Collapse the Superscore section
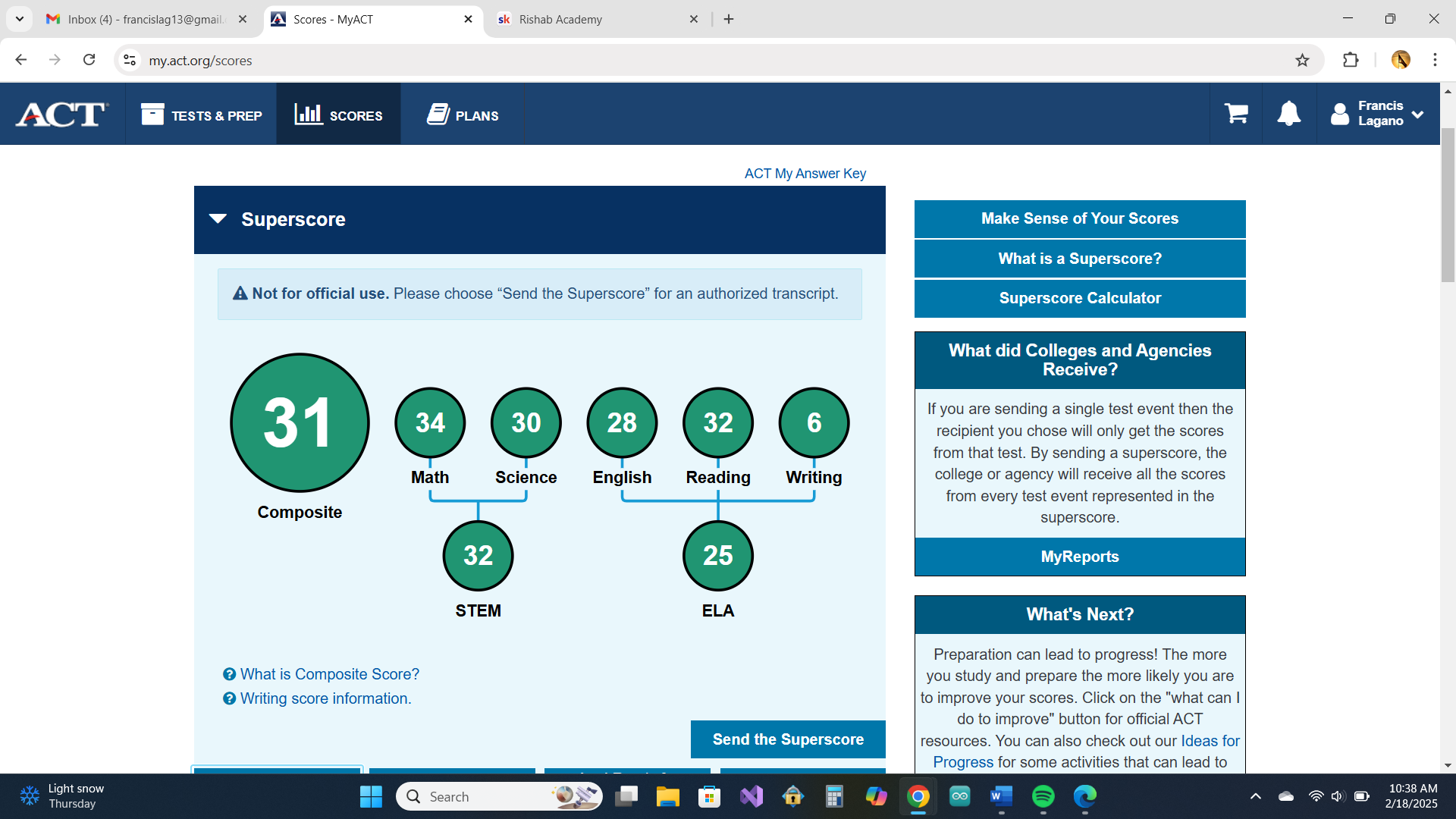Screen dimensions: 1456x819 point(218,219)
